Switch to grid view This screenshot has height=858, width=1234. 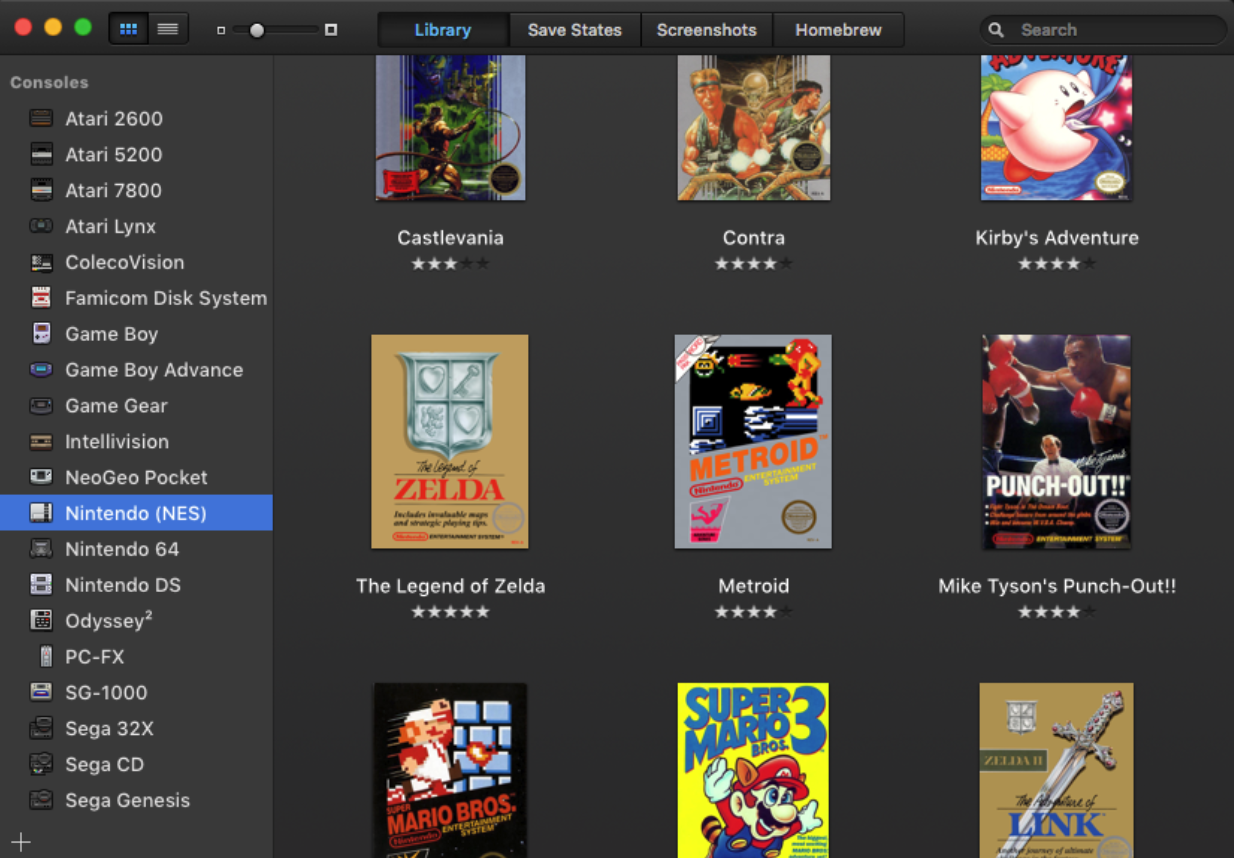pos(129,29)
